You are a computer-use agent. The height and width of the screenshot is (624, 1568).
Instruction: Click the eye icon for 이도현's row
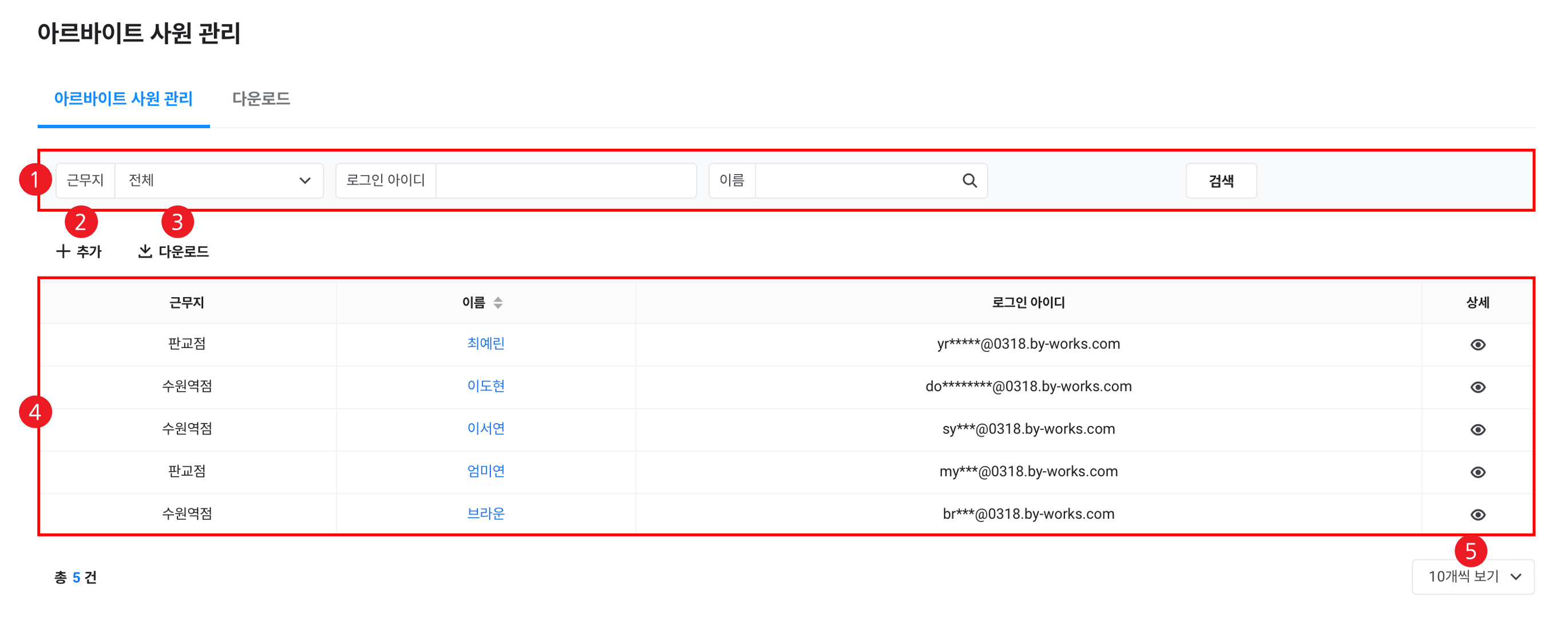(x=1478, y=387)
